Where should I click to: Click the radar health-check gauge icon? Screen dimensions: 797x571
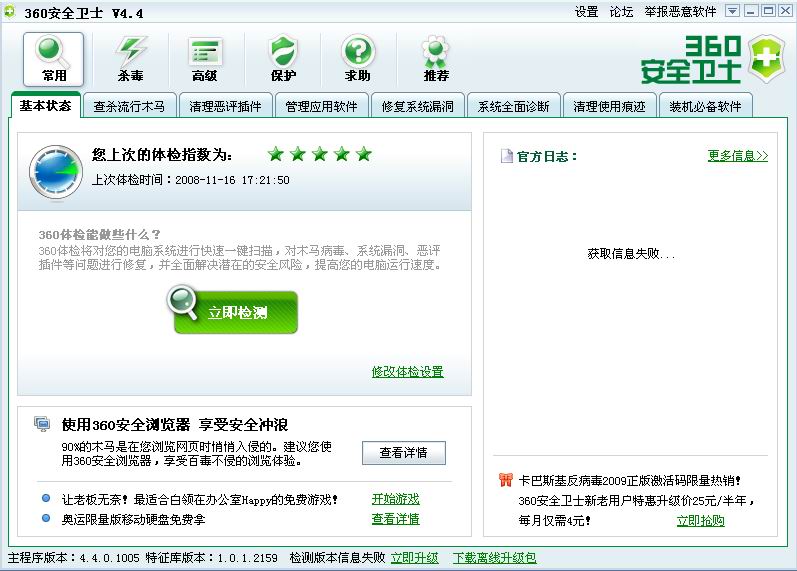tap(56, 172)
